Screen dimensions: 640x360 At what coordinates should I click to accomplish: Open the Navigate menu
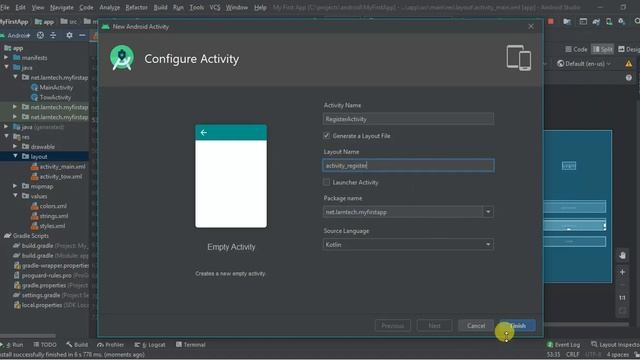[62, 7]
